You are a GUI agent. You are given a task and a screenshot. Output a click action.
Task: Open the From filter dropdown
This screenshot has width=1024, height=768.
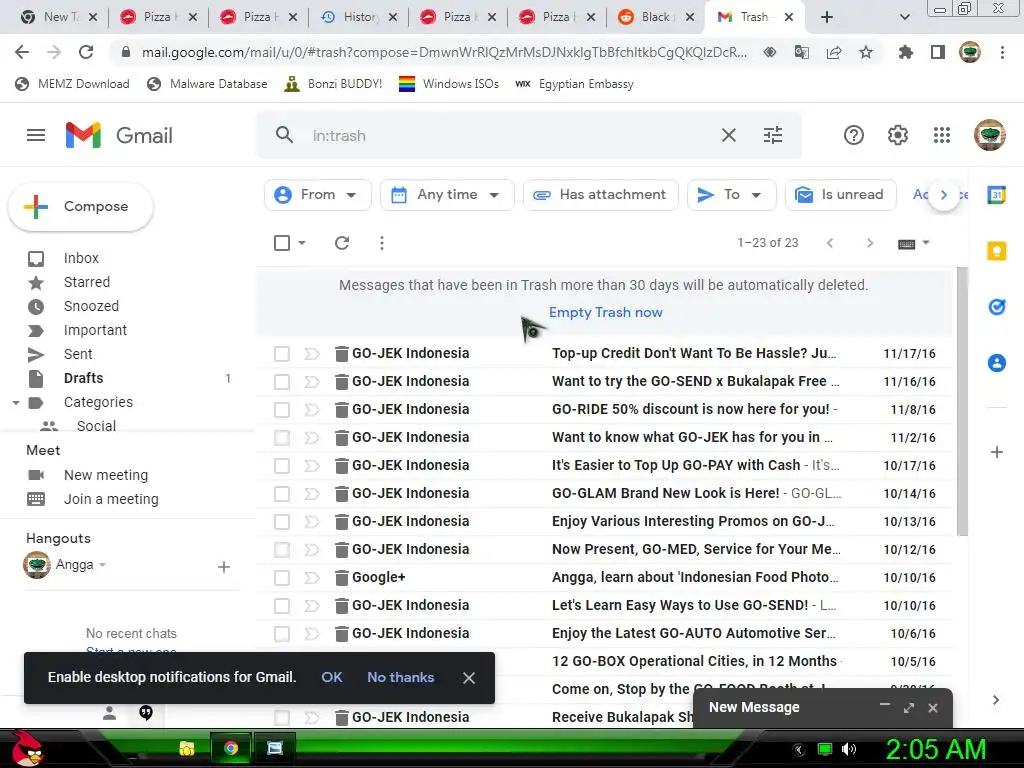coord(317,195)
